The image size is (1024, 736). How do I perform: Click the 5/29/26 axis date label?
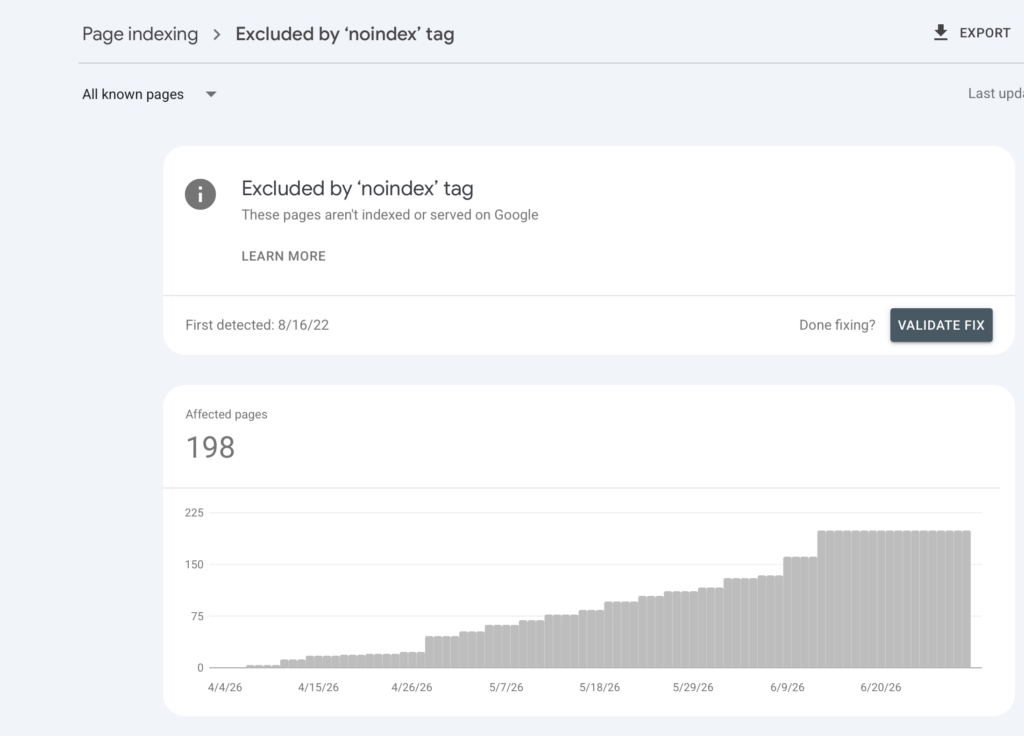click(x=693, y=687)
